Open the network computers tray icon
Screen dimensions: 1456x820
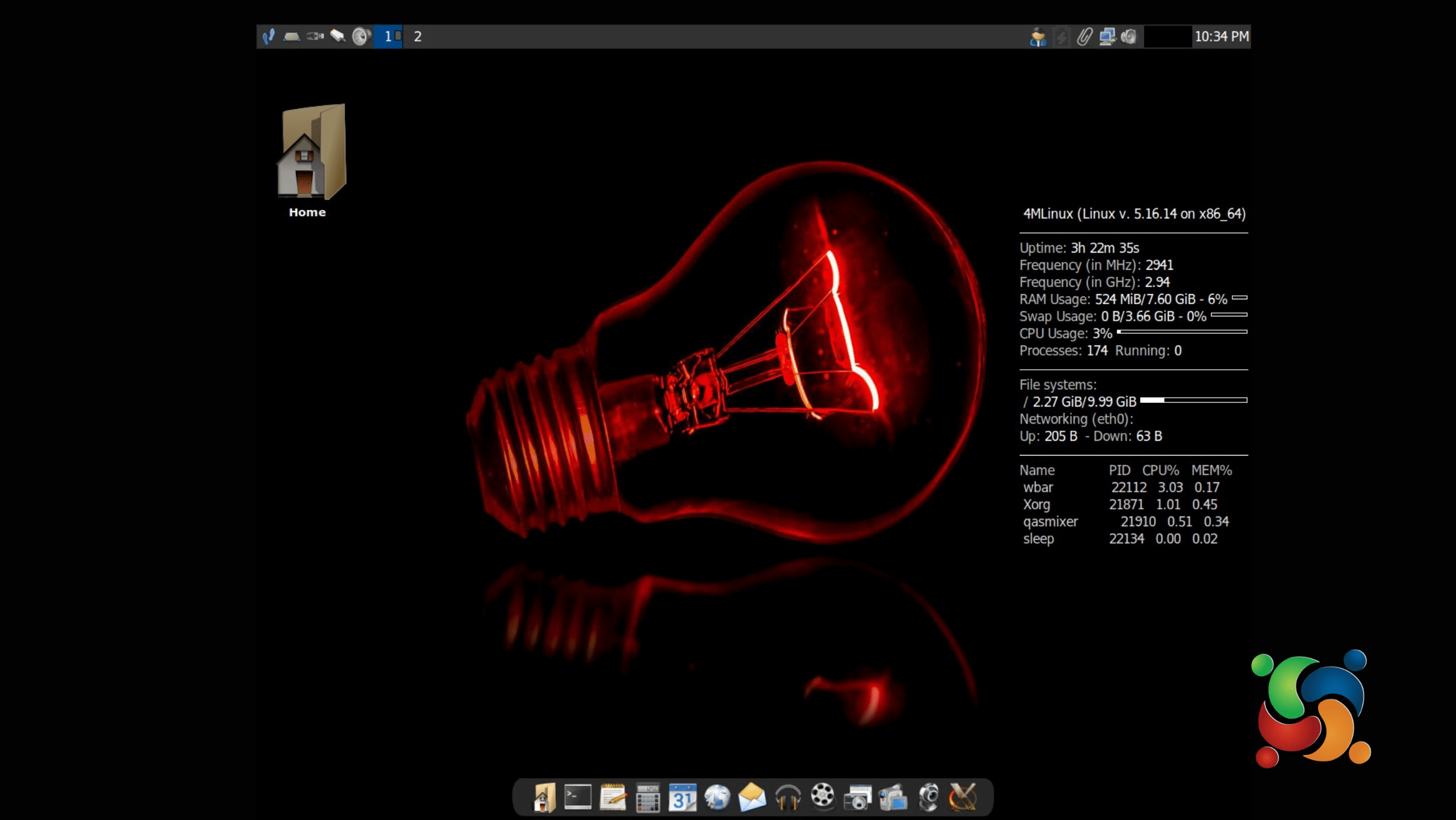pos(1107,37)
